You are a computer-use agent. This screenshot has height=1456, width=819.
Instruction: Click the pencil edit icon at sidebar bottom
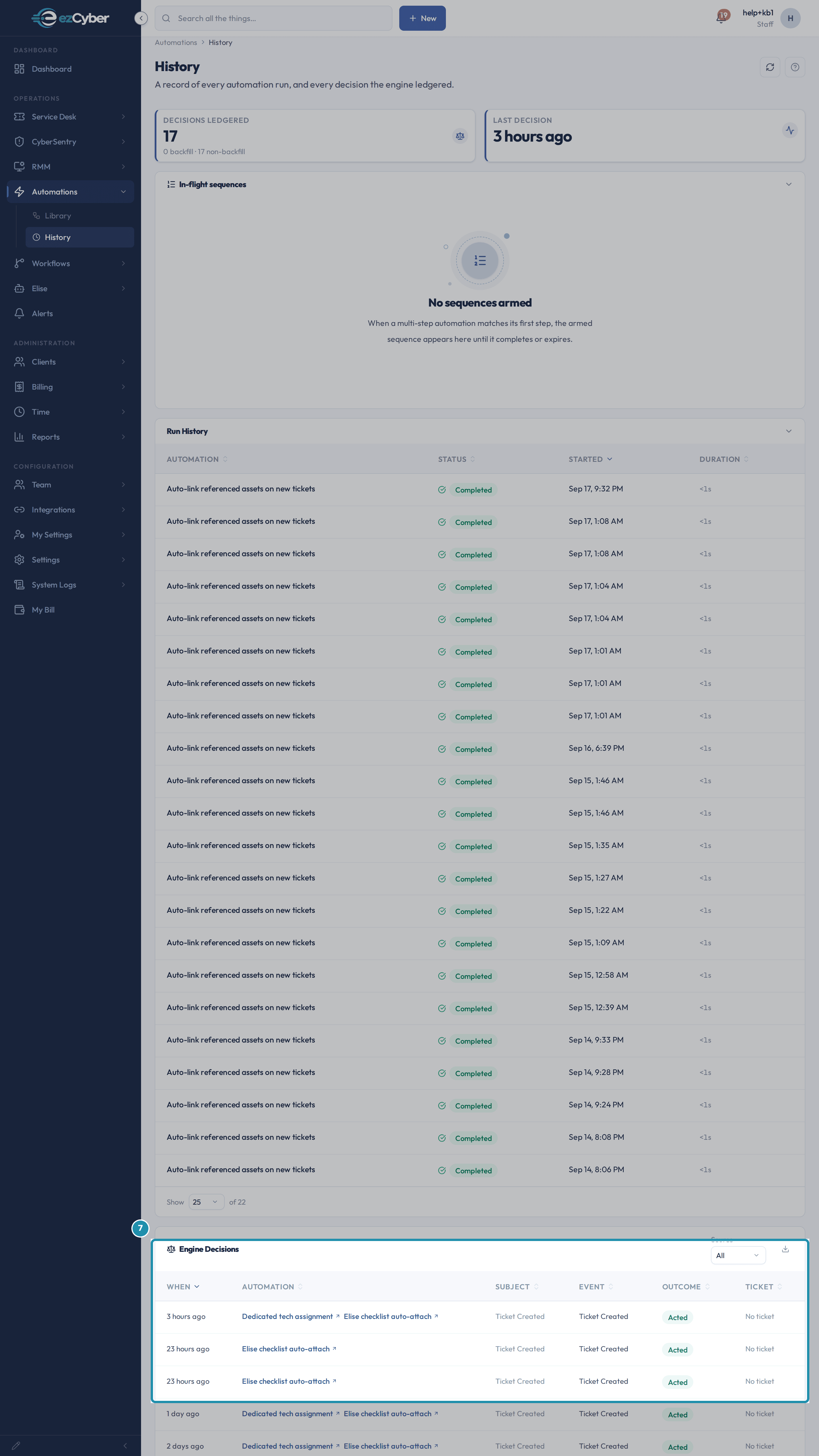[16, 1445]
